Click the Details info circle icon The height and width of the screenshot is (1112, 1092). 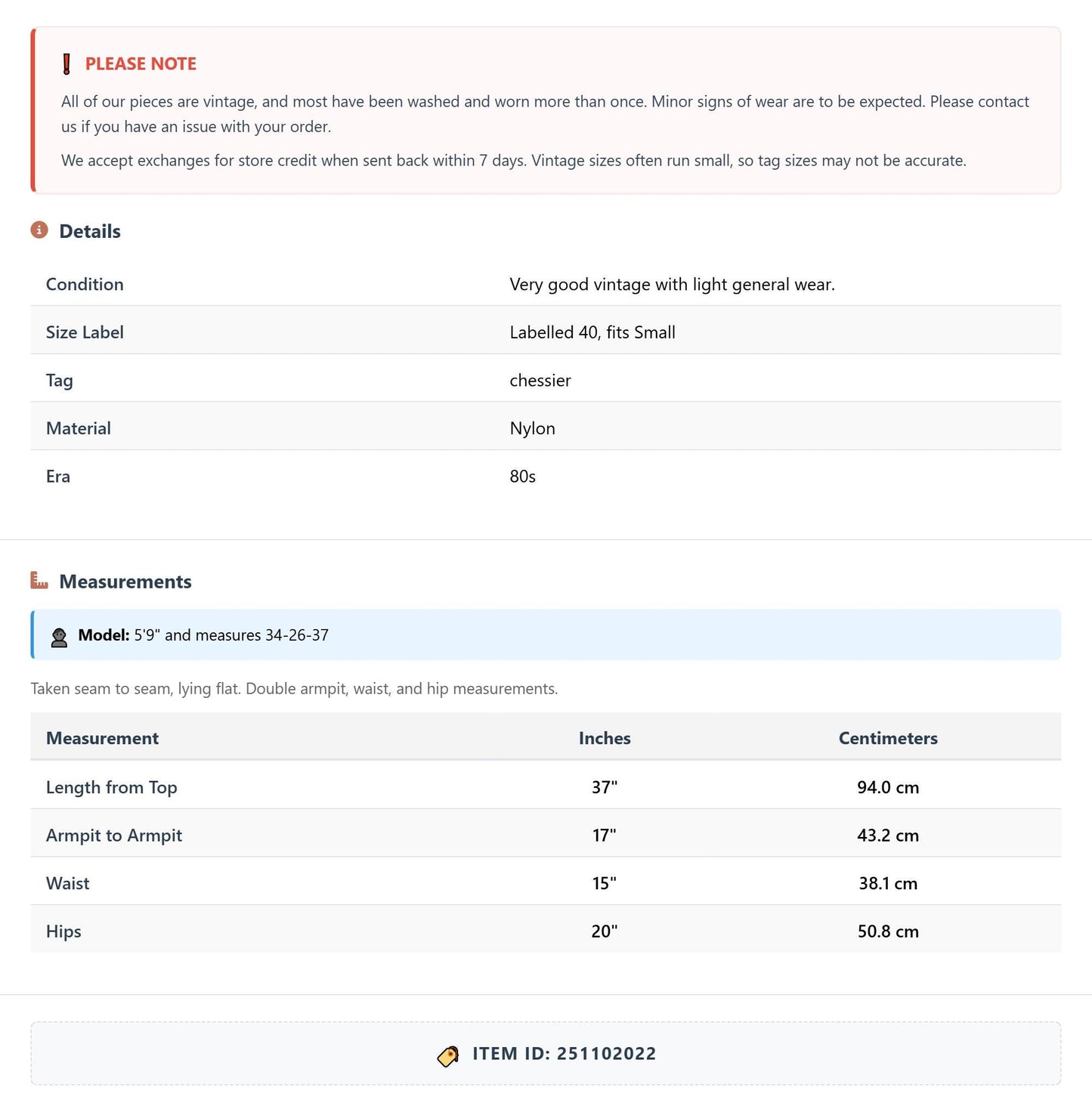coord(39,230)
